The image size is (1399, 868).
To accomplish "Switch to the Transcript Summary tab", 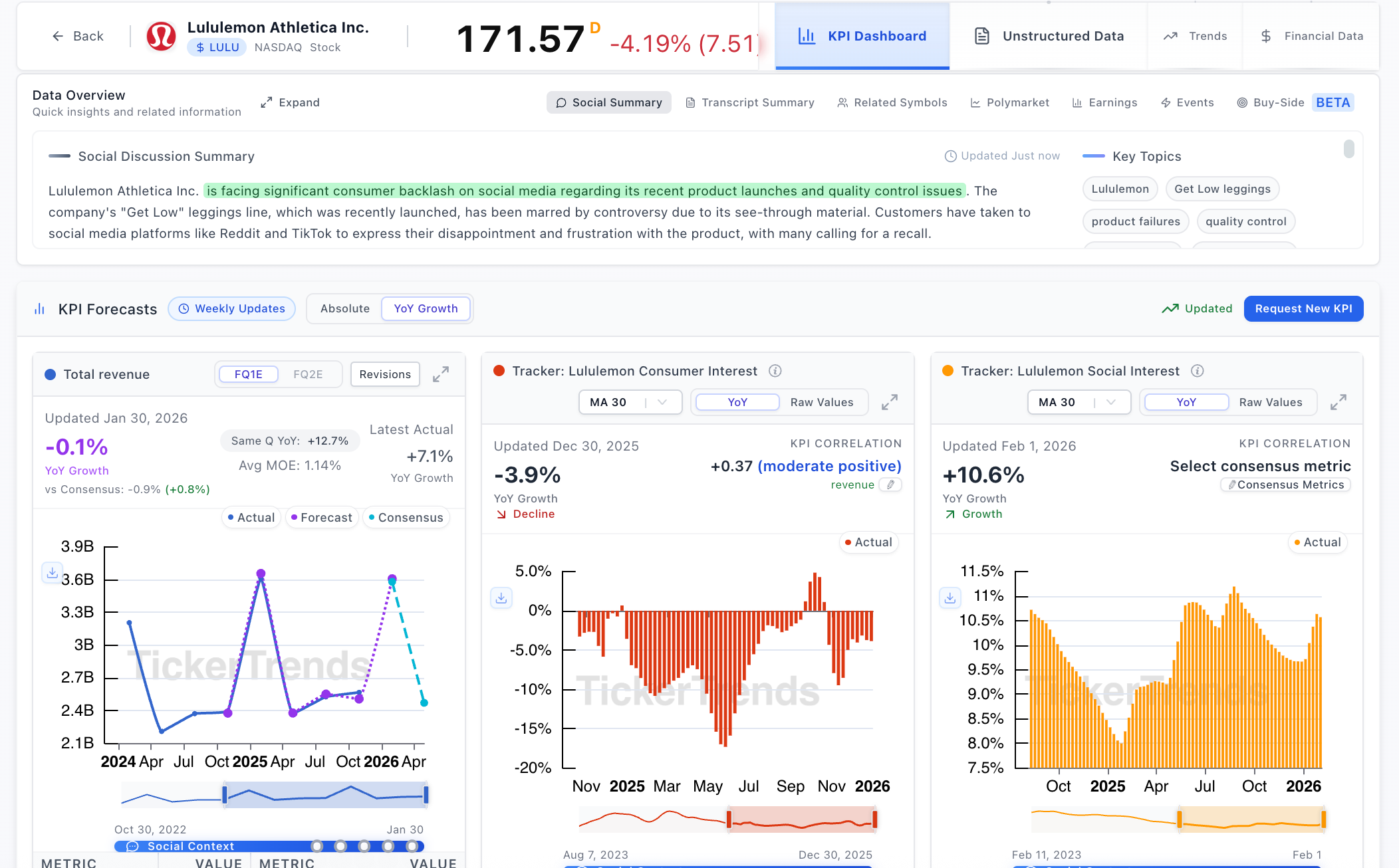I will pos(749,102).
